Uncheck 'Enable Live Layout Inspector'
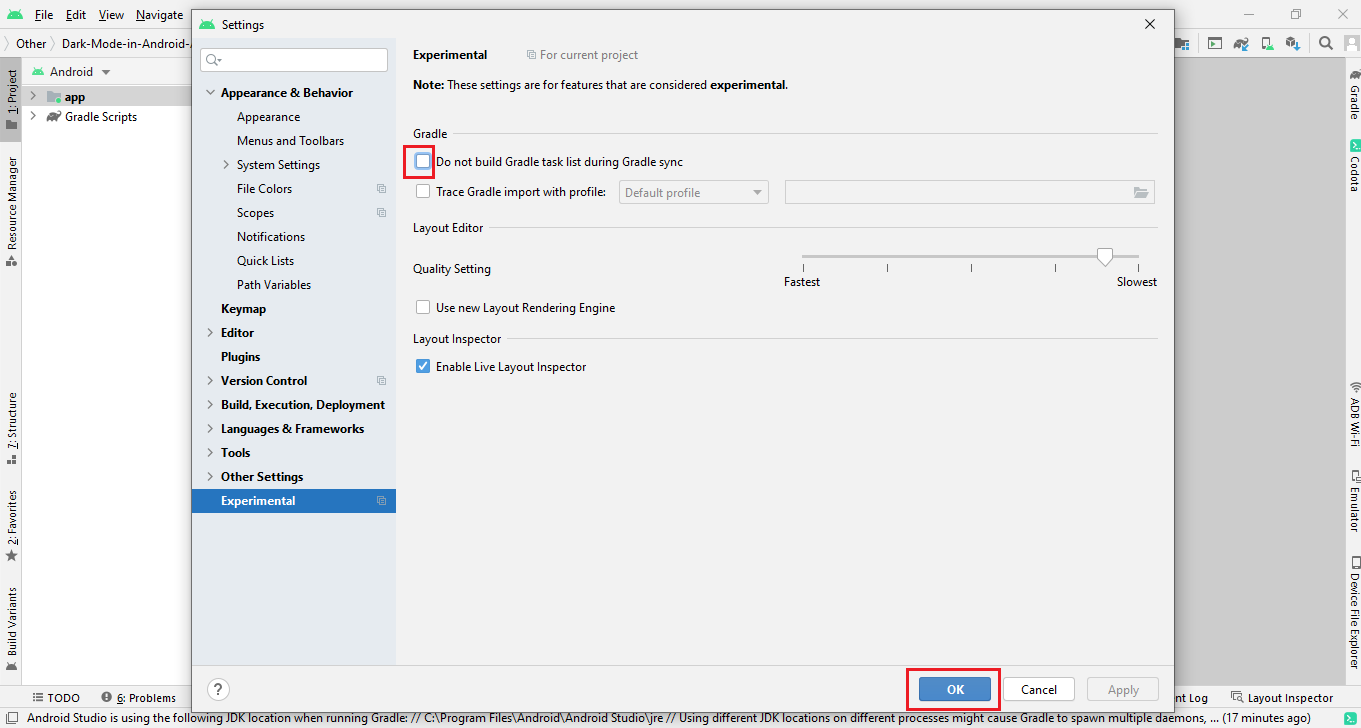 coord(423,367)
